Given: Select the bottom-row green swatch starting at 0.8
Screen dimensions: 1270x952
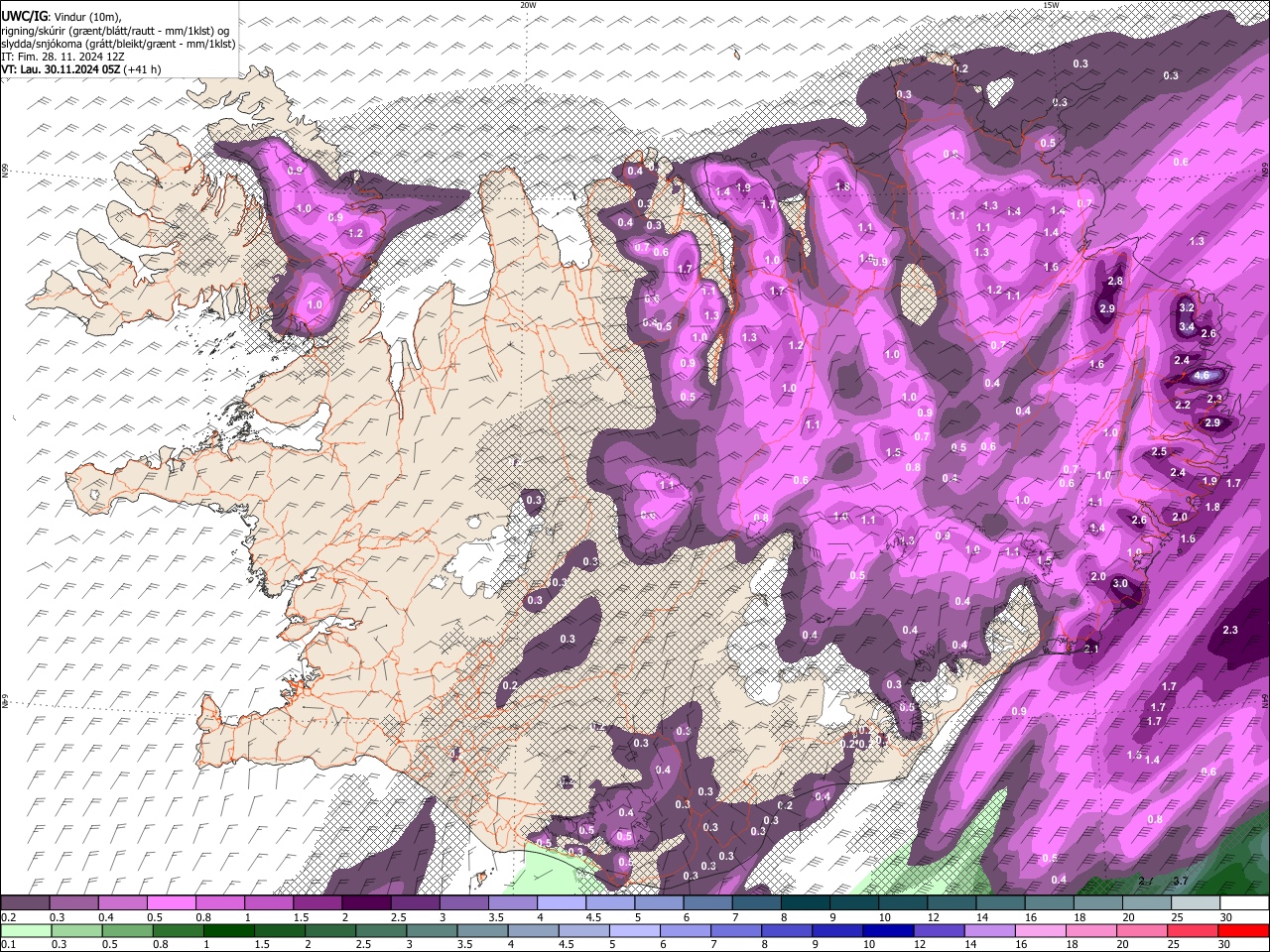Looking at the screenshot, I should (x=179, y=931).
